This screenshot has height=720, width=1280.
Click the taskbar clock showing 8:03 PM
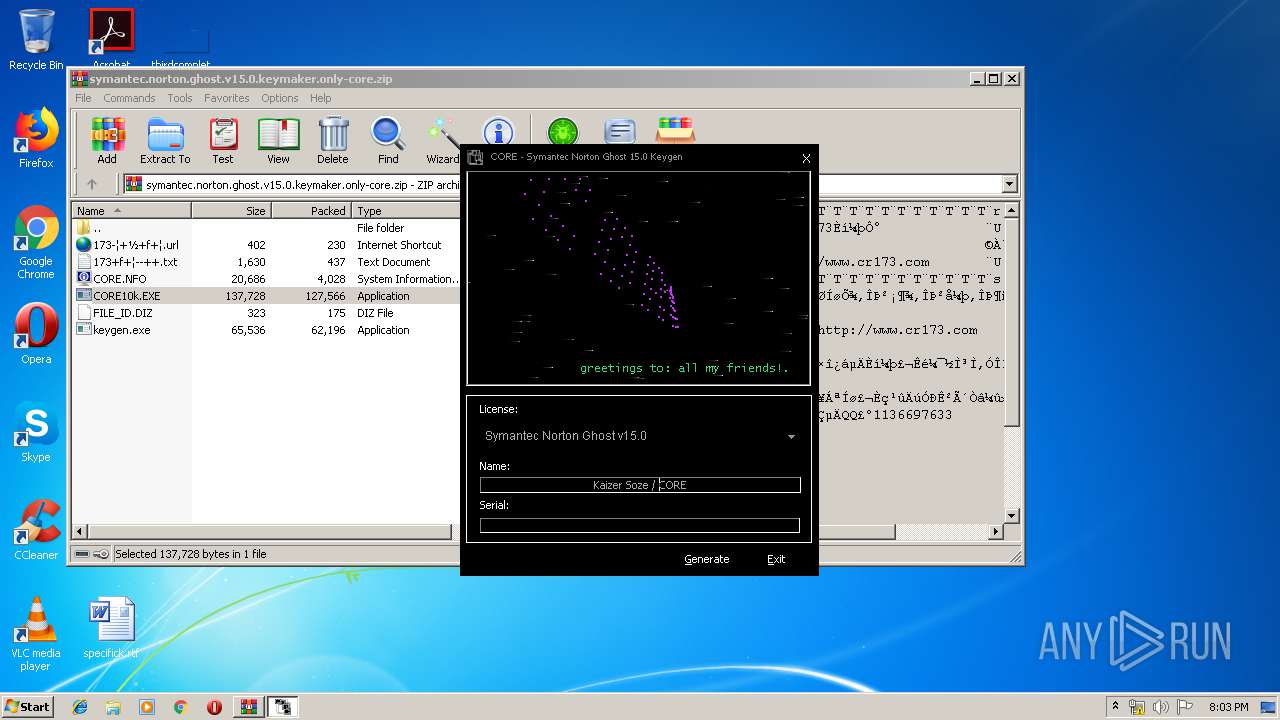tap(1228, 707)
